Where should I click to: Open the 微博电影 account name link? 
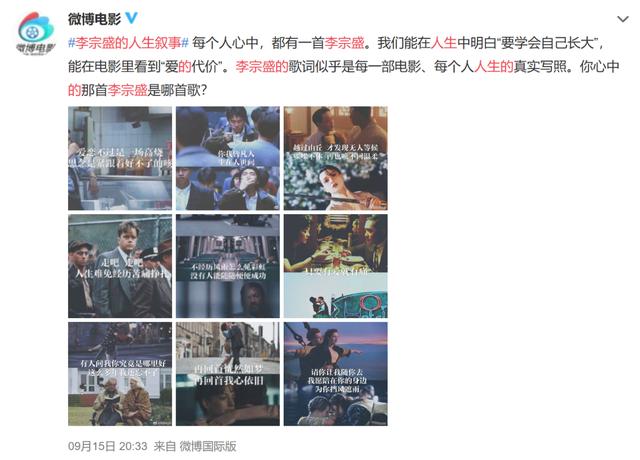click(x=94, y=19)
